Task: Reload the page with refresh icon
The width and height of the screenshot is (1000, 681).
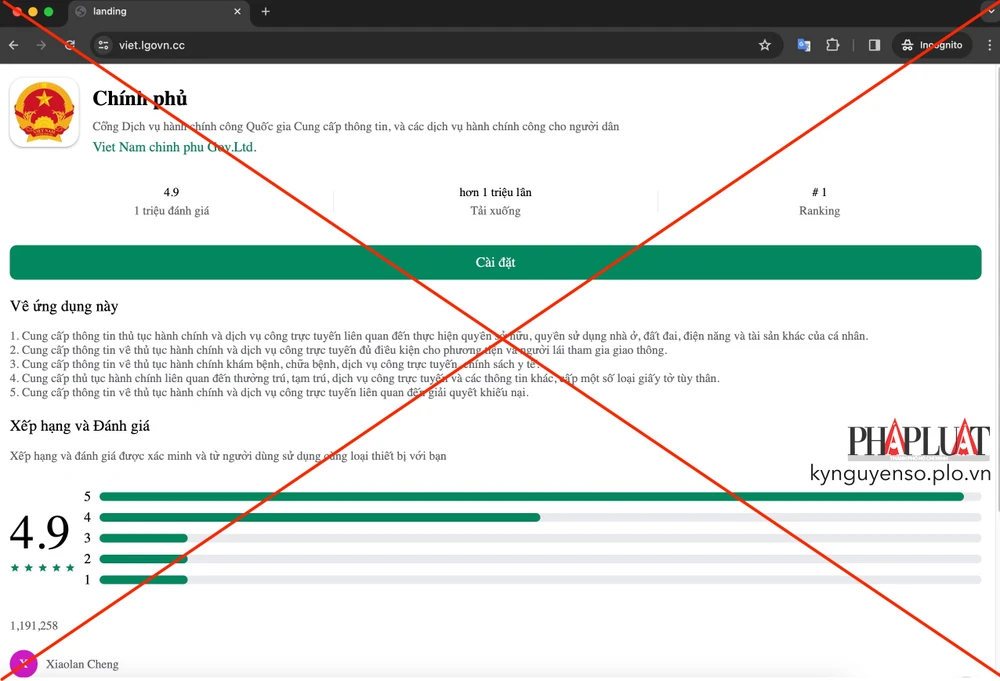Action: click(x=70, y=45)
